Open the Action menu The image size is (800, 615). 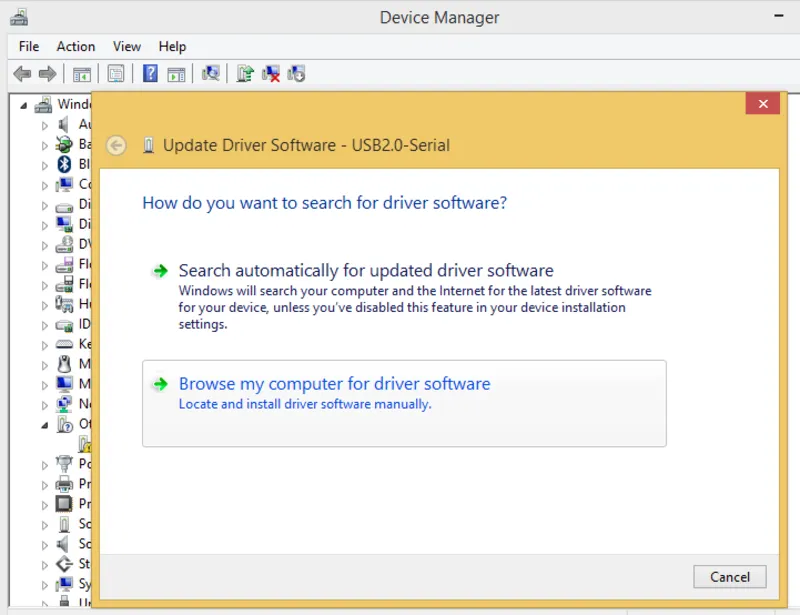pos(75,46)
